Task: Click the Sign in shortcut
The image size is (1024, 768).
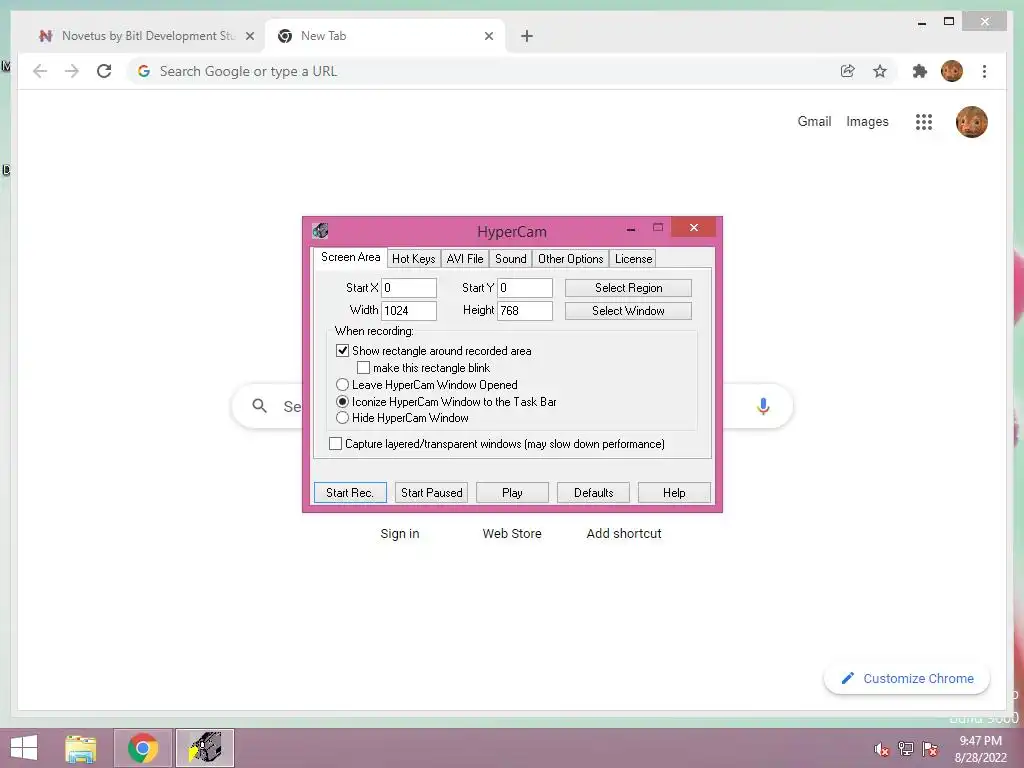Action: [x=400, y=534]
